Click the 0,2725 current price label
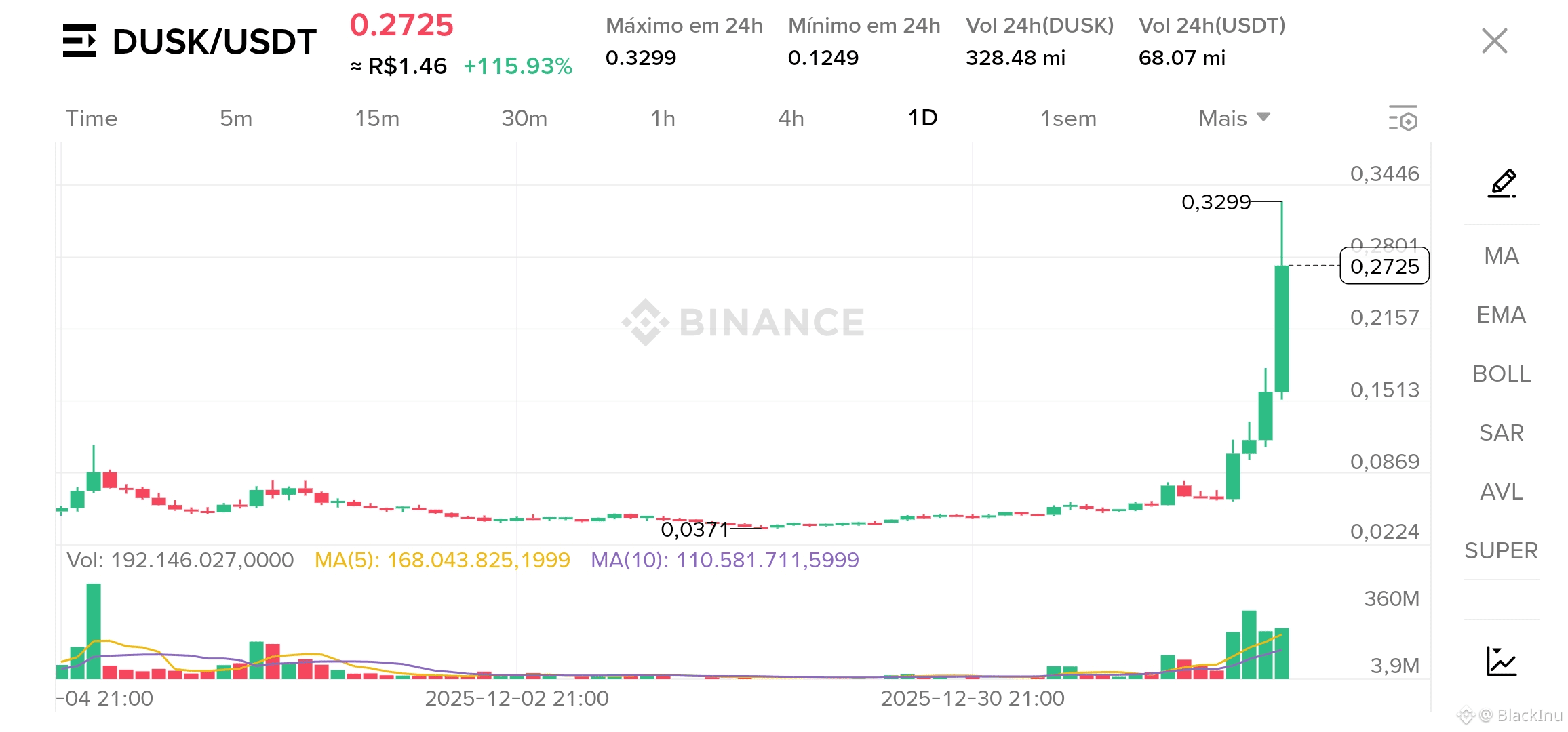 coord(1384,266)
